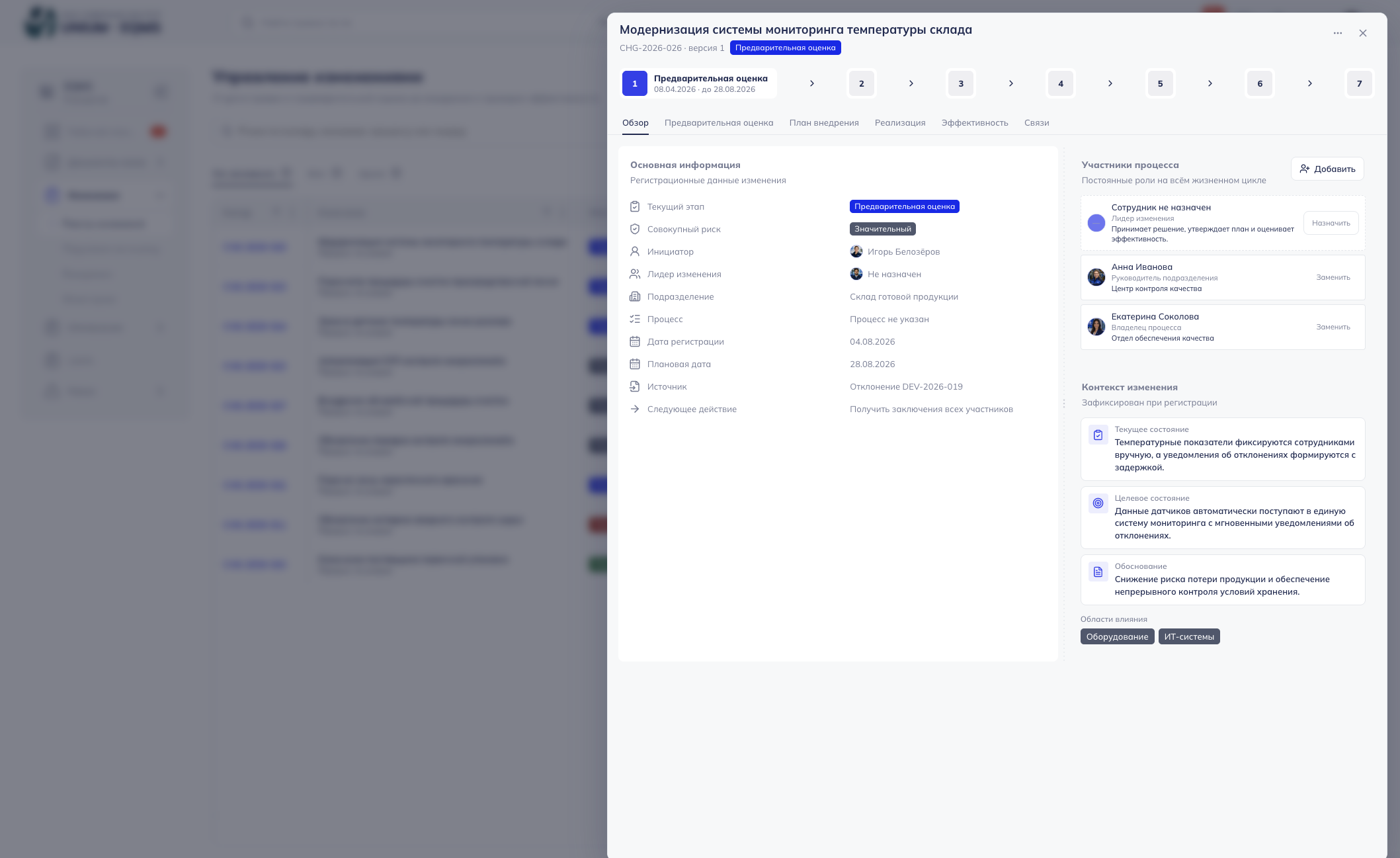
Task: Select stage 1 Предварительная оценка step
Action: (699, 83)
